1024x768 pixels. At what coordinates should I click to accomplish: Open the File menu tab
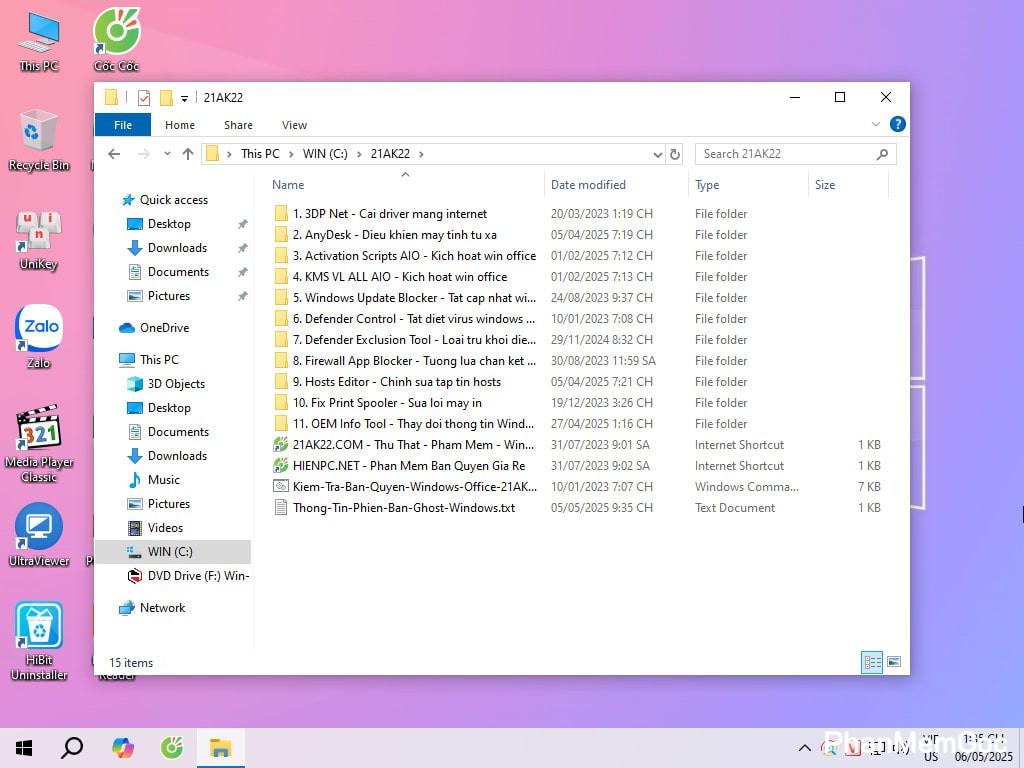pyautogui.click(x=123, y=125)
